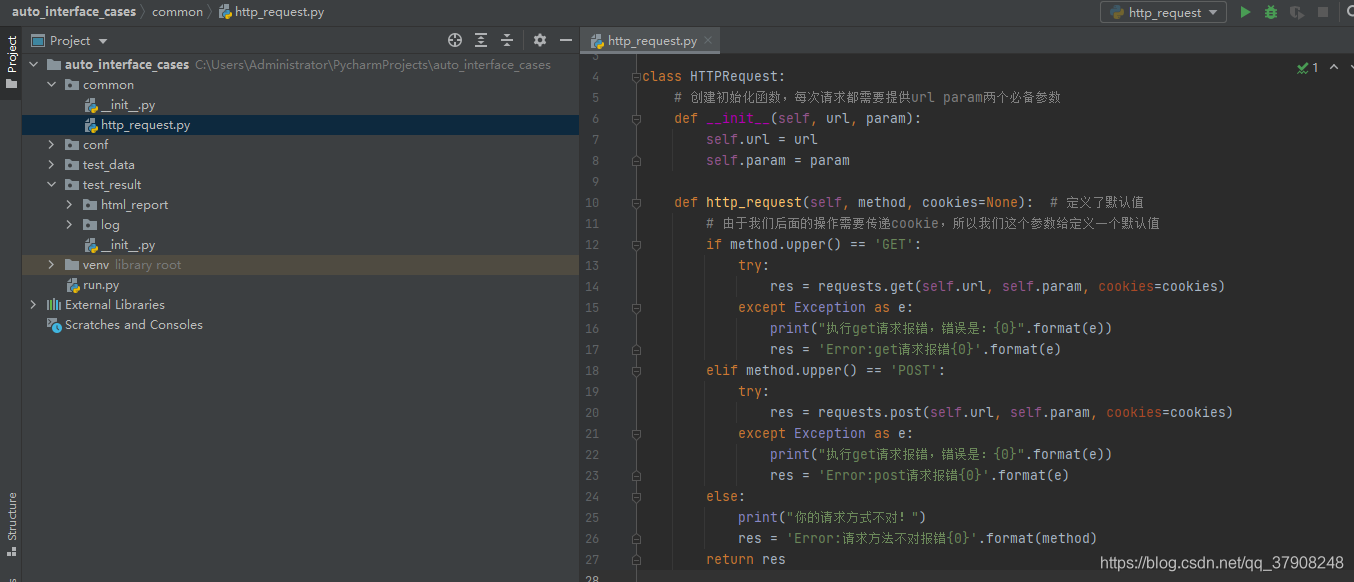
Task: Collapse the test_result folder arrow
Action: pos(52,185)
